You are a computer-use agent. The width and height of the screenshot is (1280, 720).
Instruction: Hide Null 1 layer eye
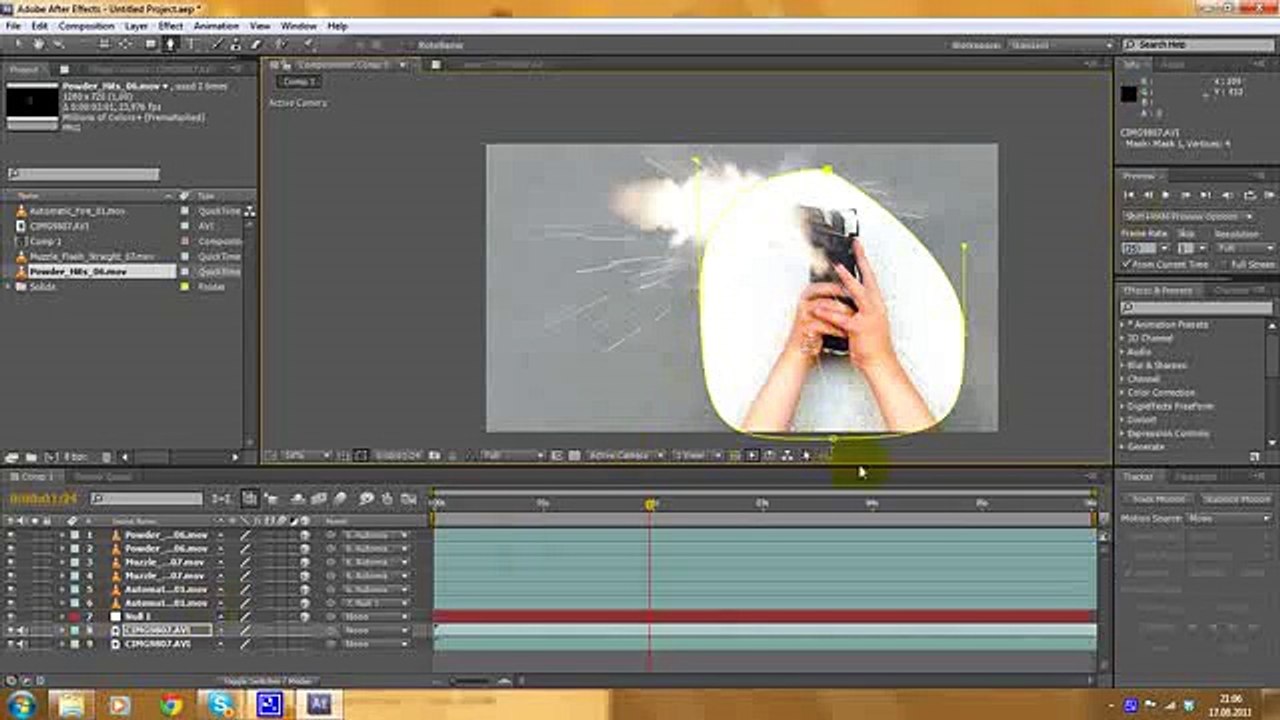point(10,617)
